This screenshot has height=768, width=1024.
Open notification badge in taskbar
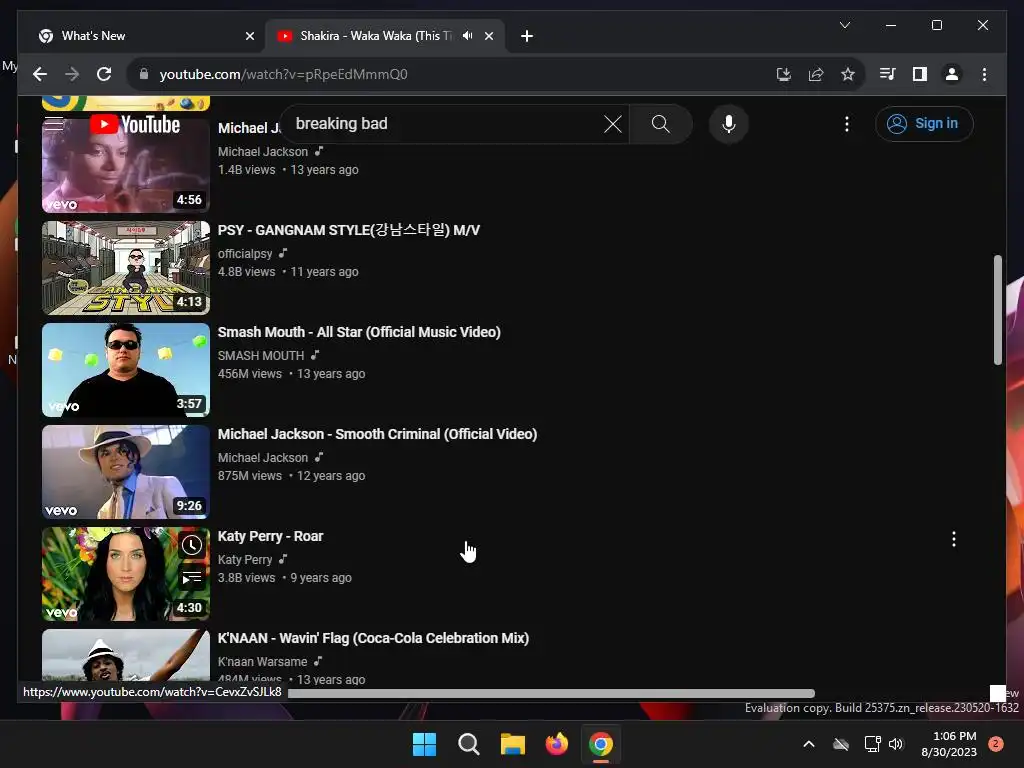click(x=996, y=744)
